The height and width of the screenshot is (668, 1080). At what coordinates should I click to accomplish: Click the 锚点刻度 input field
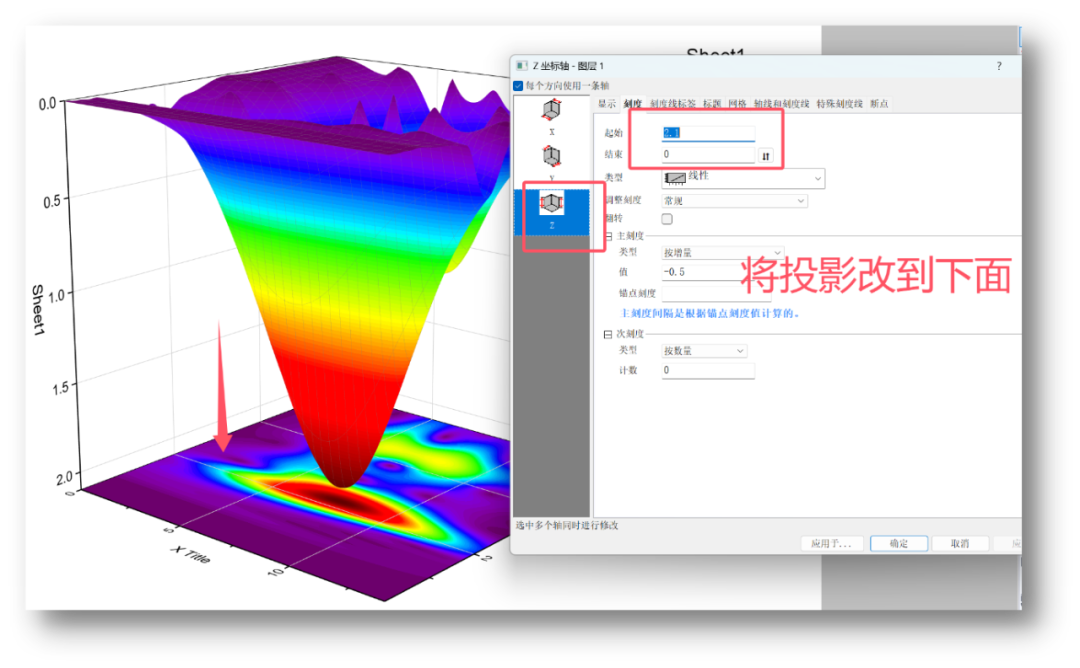point(716,293)
